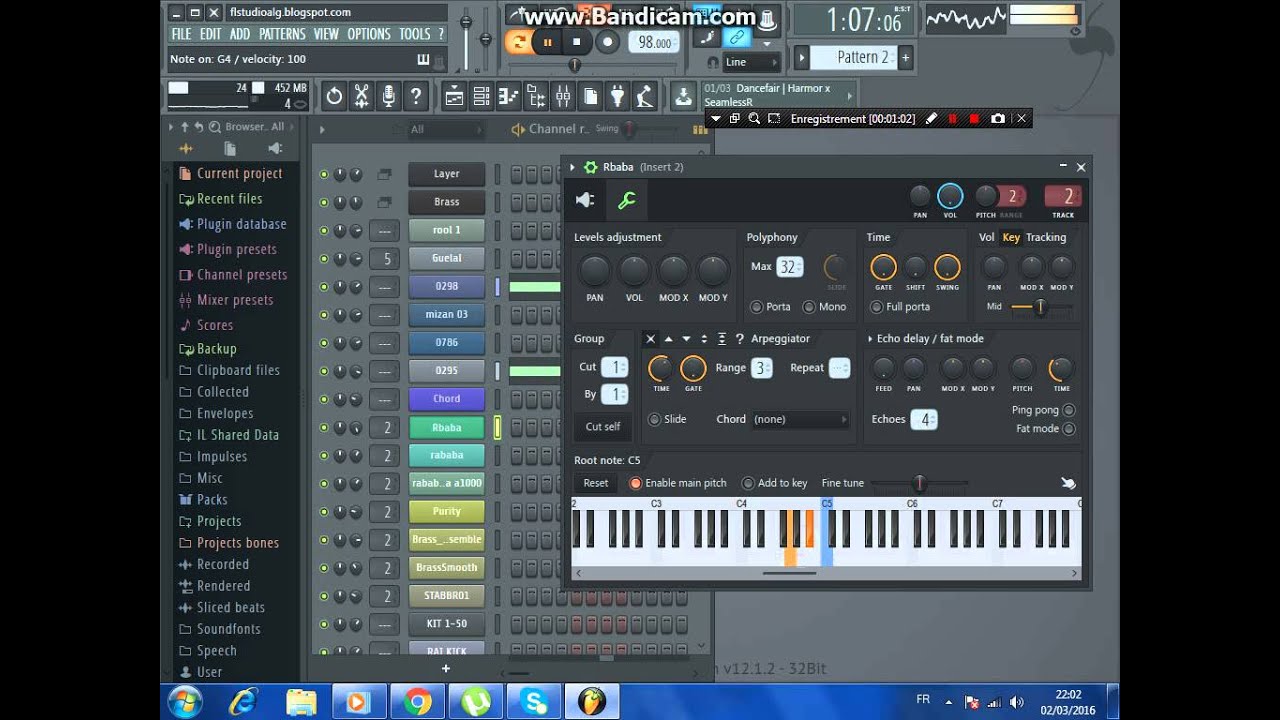Click the Polyphony Max 32 field
This screenshot has height=720, width=1280.
point(790,267)
